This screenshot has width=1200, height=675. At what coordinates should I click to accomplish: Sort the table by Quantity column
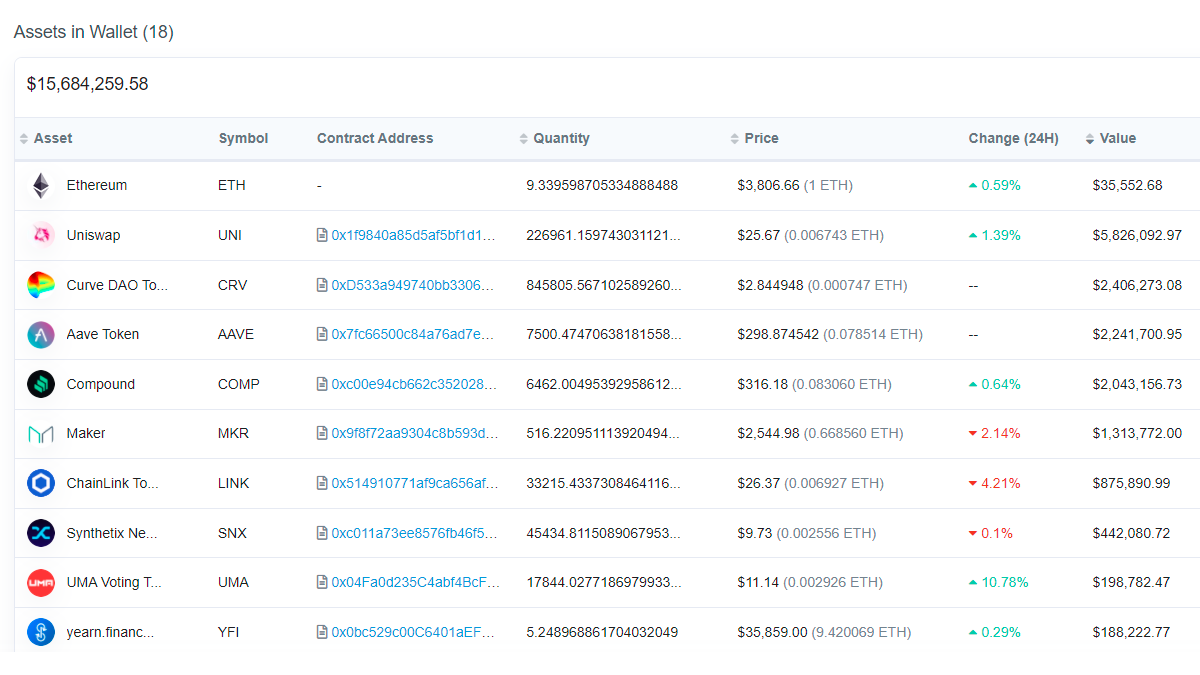555,138
